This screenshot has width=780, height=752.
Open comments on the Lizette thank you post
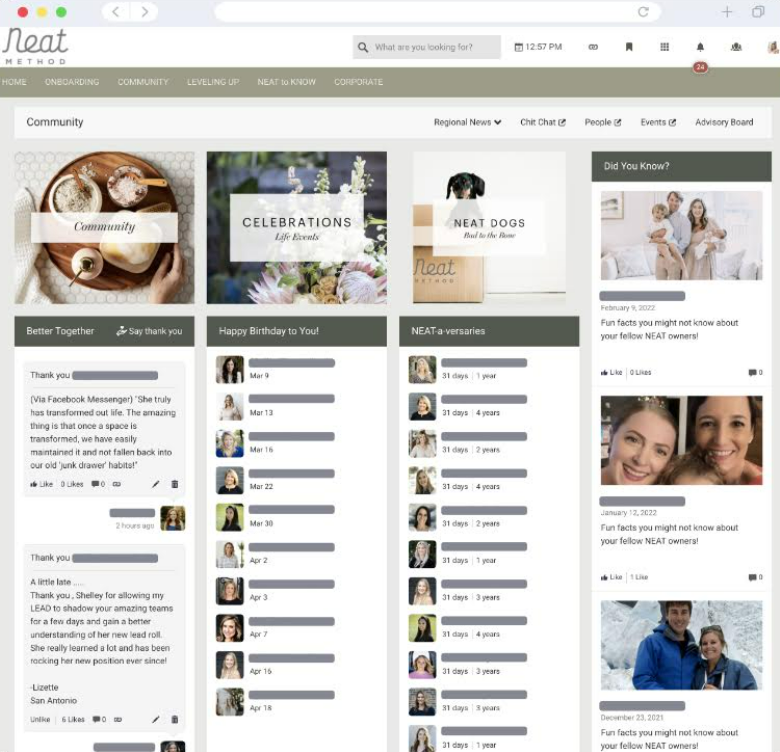99,719
